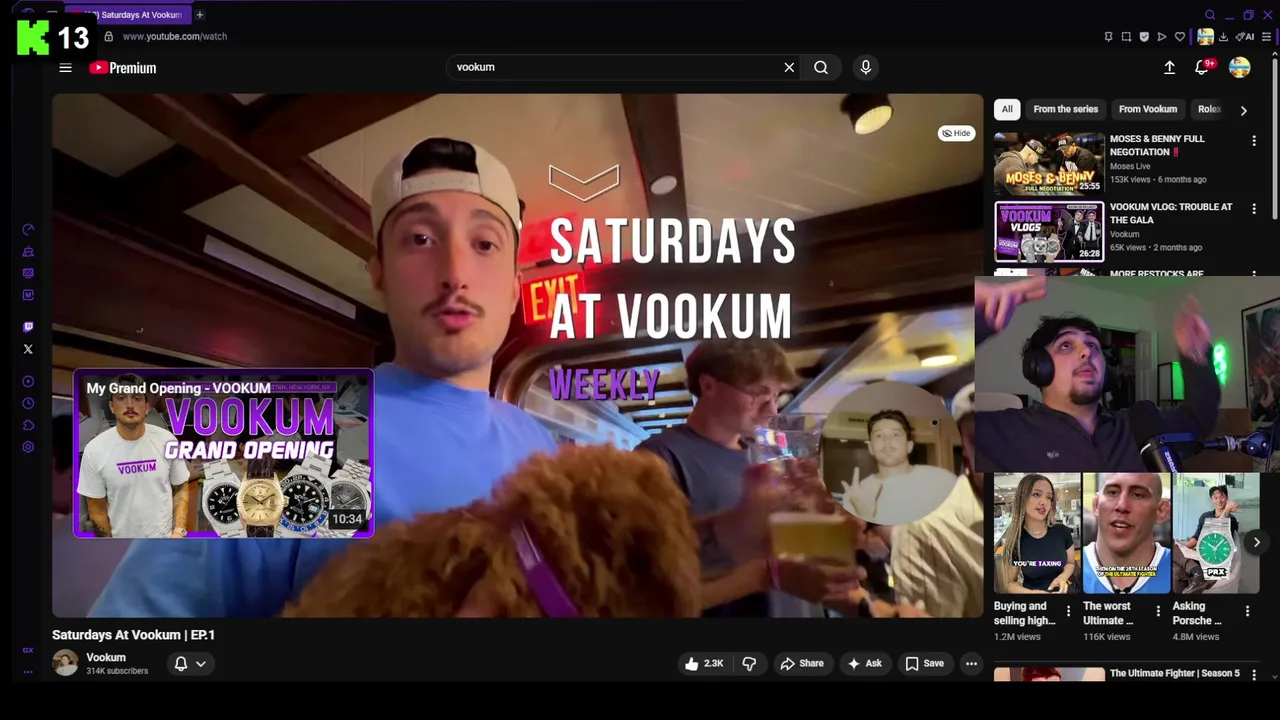This screenshot has height=720, width=1280.
Task: Open options for 'The worst Ultimate' short
Action: pyautogui.click(x=1158, y=611)
